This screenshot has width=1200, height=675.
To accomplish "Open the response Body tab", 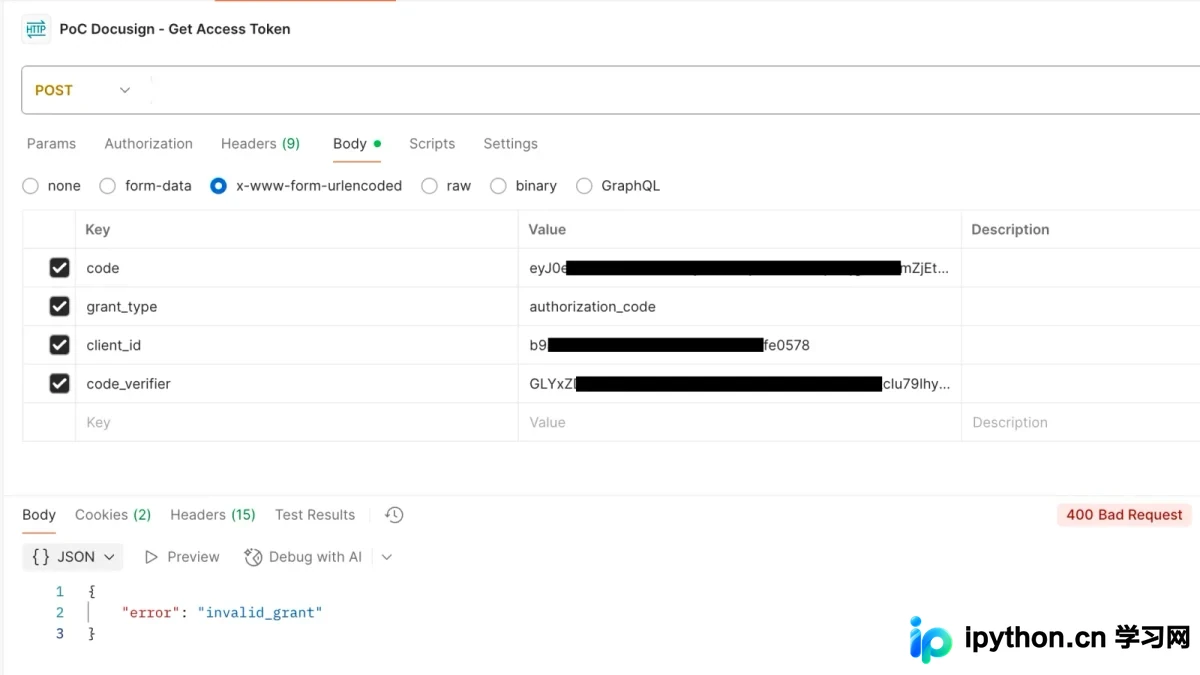I will click(x=39, y=515).
